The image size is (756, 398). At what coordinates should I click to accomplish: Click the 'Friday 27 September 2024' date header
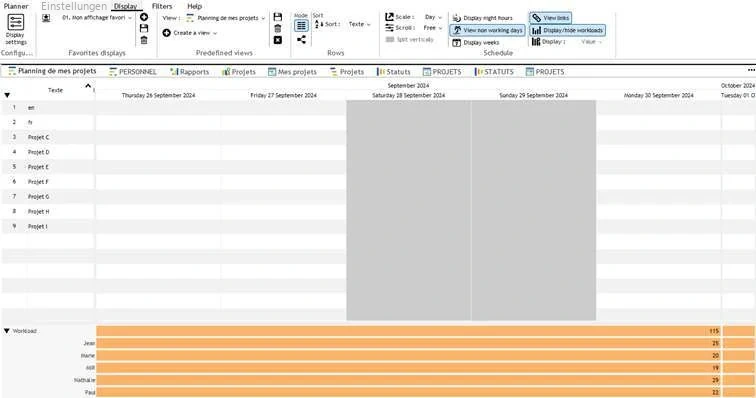click(284, 96)
